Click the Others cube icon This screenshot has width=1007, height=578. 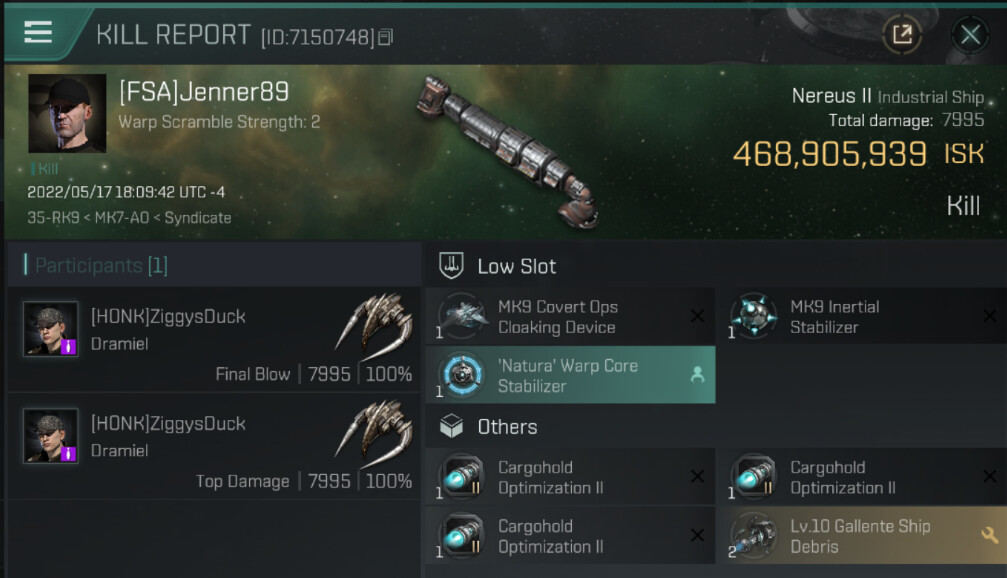tap(451, 426)
